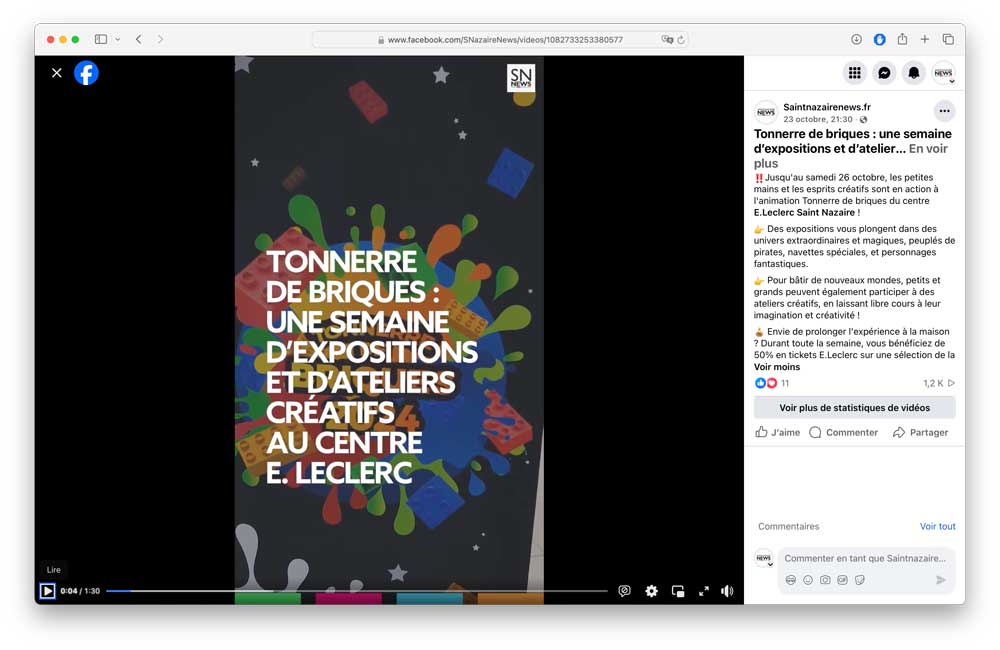Screen dimensions: 1000x650
Task: Open the 23 octobre, 21:30 timestamp
Action: 818,119
